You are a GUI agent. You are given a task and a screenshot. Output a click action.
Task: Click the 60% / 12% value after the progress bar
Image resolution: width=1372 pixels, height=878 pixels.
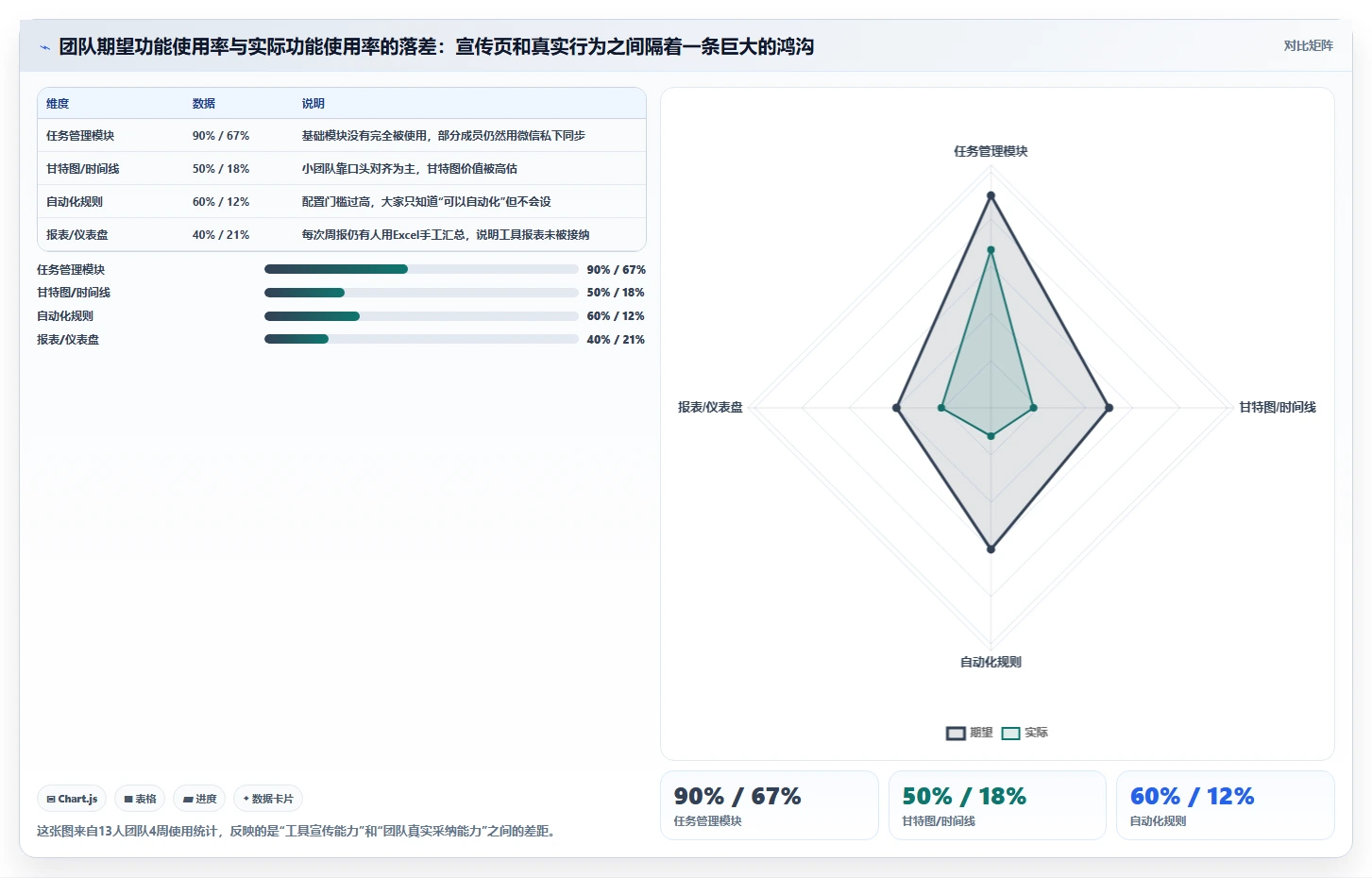616,316
